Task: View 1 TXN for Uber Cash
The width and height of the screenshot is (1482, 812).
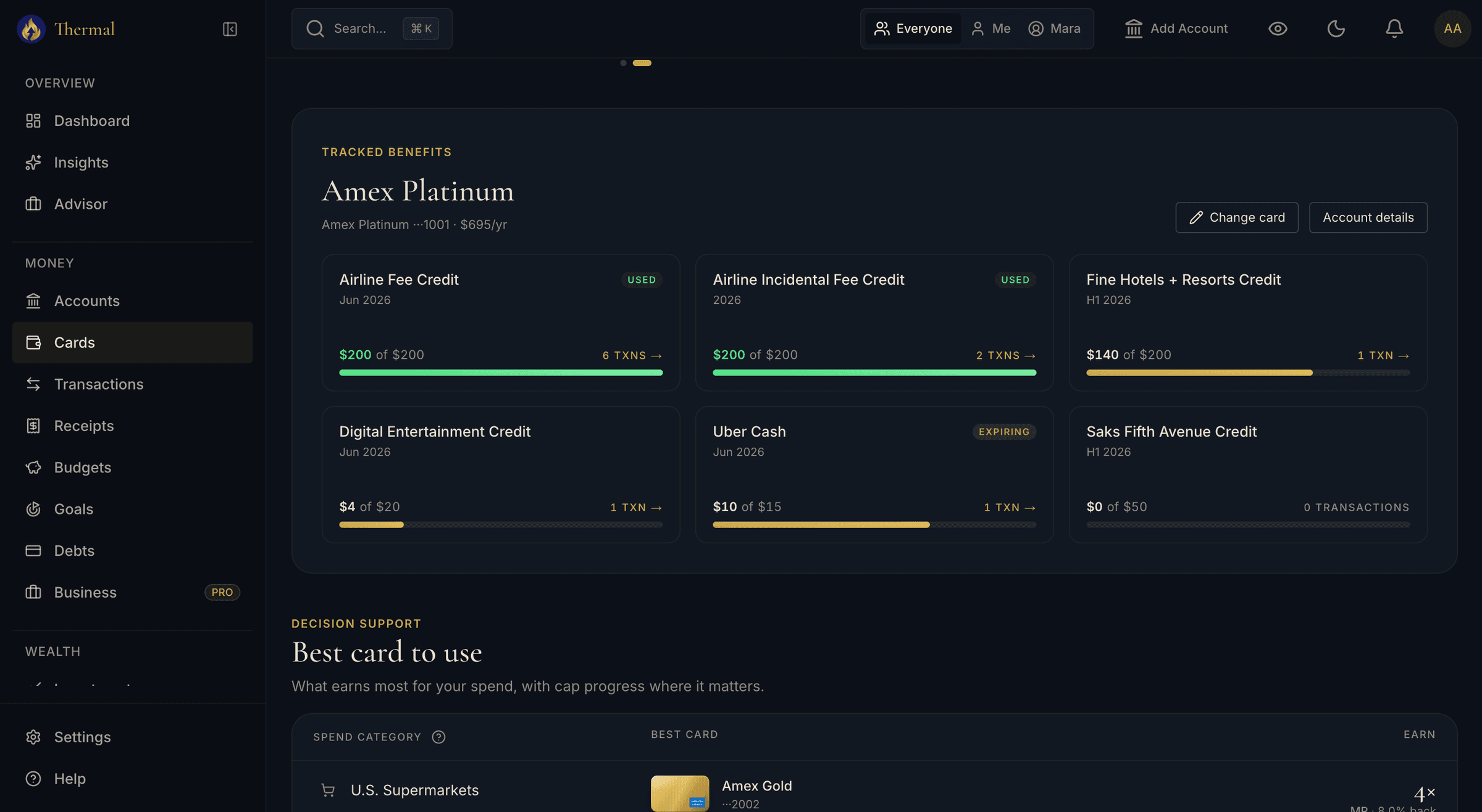Action: click(x=1010, y=508)
